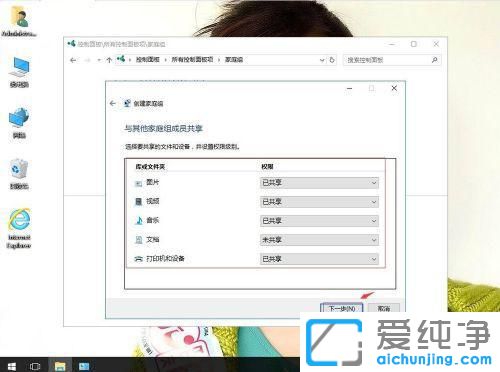The height and width of the screenshot is (372, 500).
Task: Click the Control Panel search box
Action: pyautogui.click(x=388, y=60)
